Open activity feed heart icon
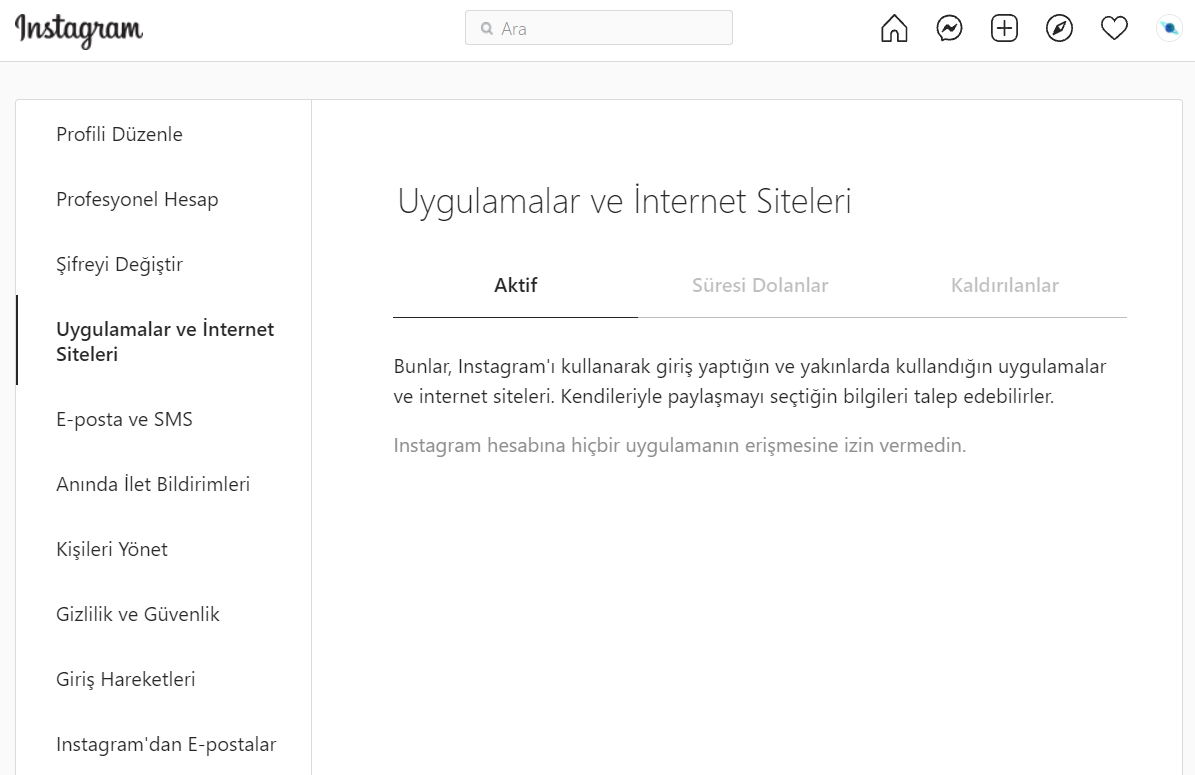 coord(1114,29)
